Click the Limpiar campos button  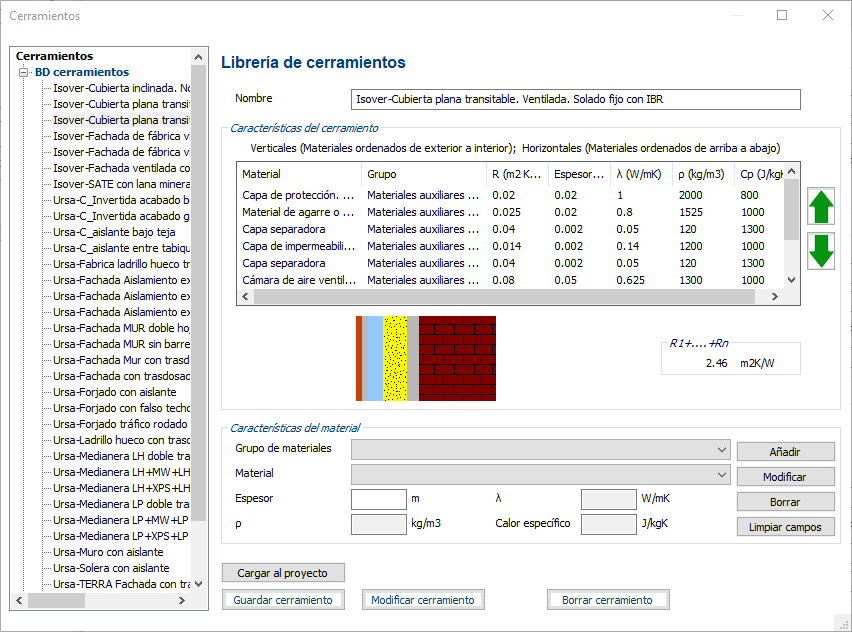pyautogui.click(x=785, y=527)
